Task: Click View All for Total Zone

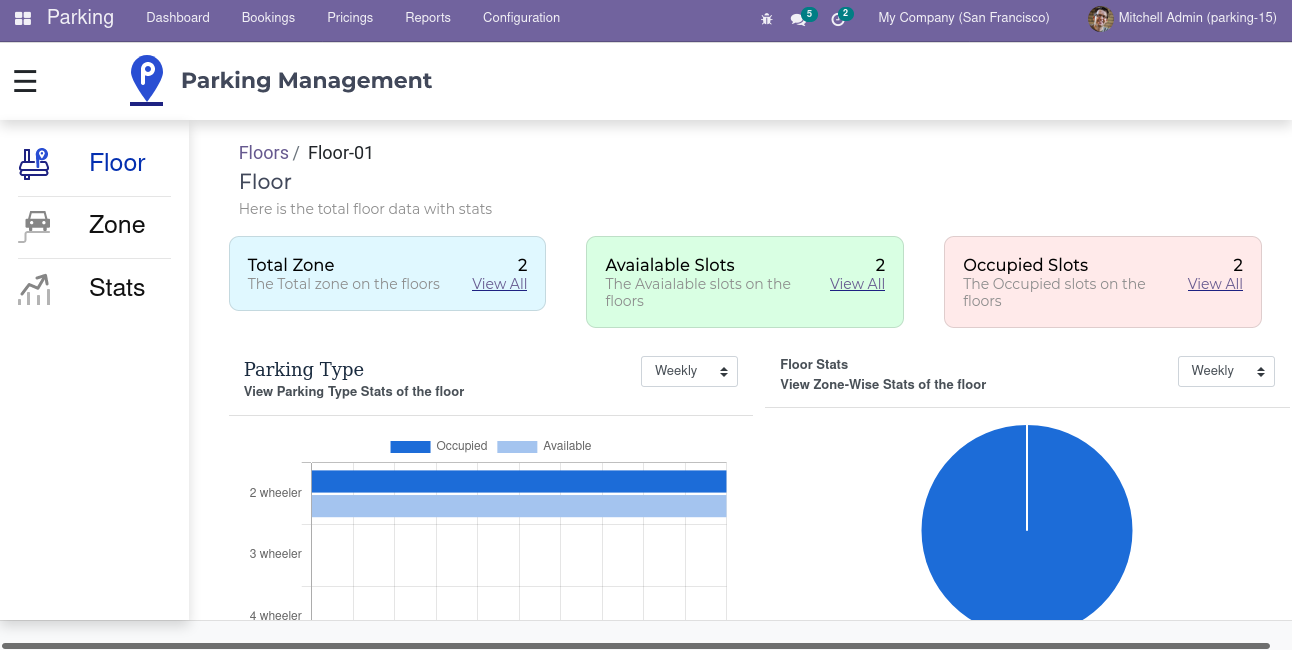Action: [499, 284]
